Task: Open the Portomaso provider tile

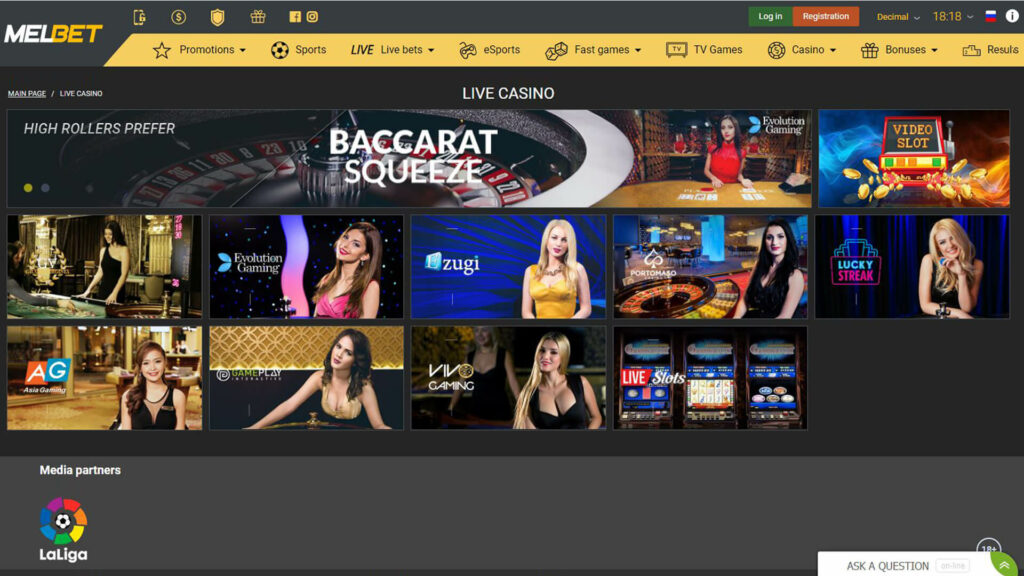Action: 711,266
